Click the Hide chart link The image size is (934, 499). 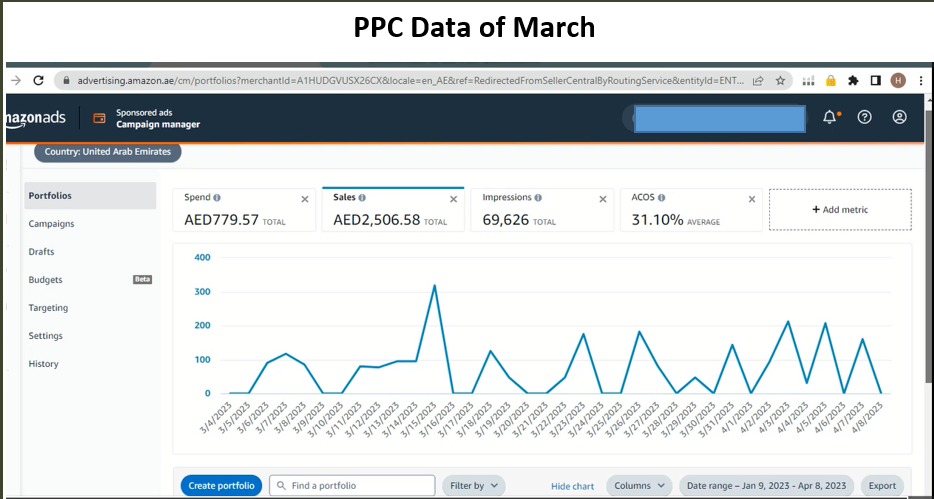(x=572, y=486)
